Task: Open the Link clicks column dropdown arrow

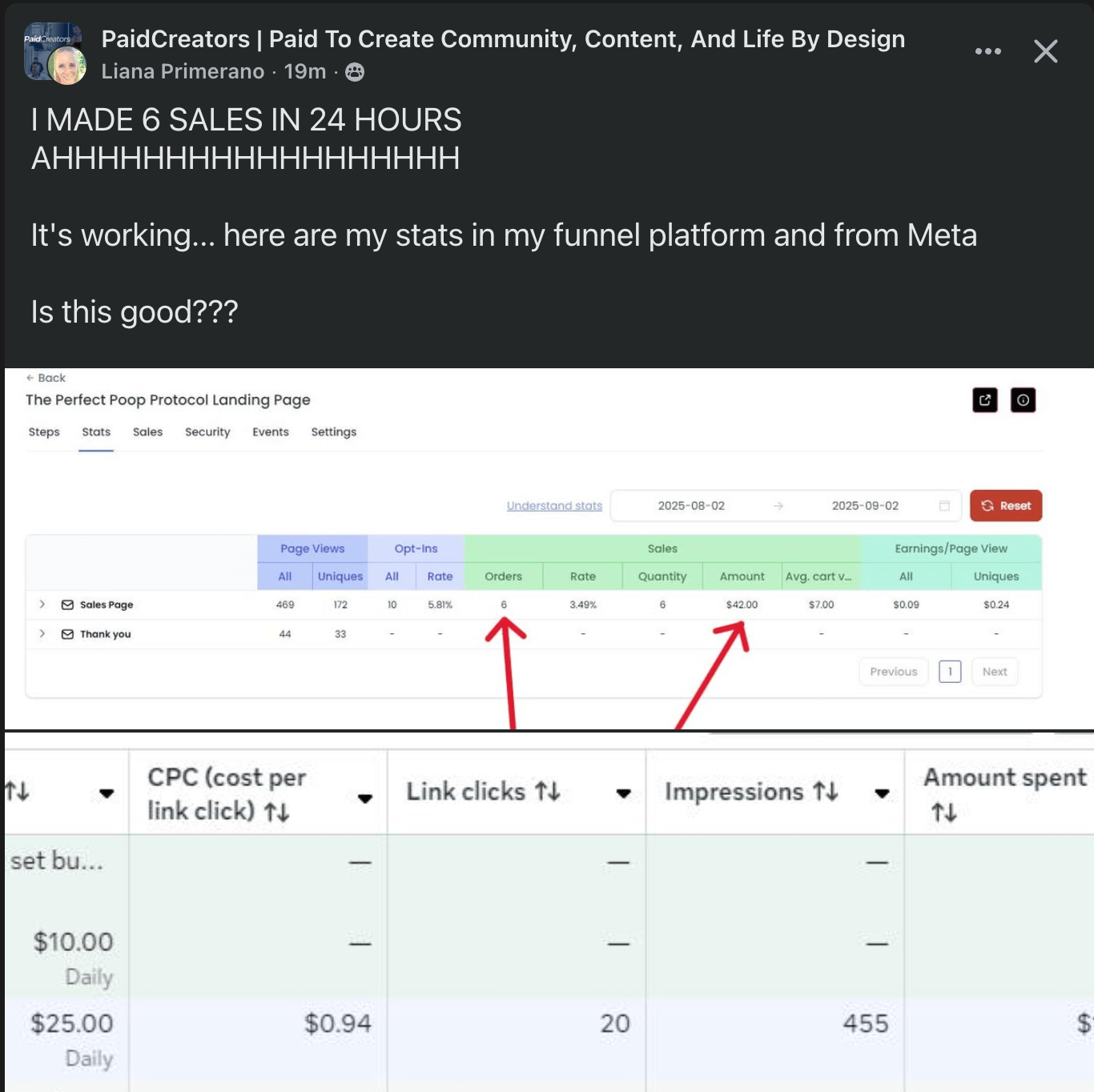Action: [x=623, y=793]
